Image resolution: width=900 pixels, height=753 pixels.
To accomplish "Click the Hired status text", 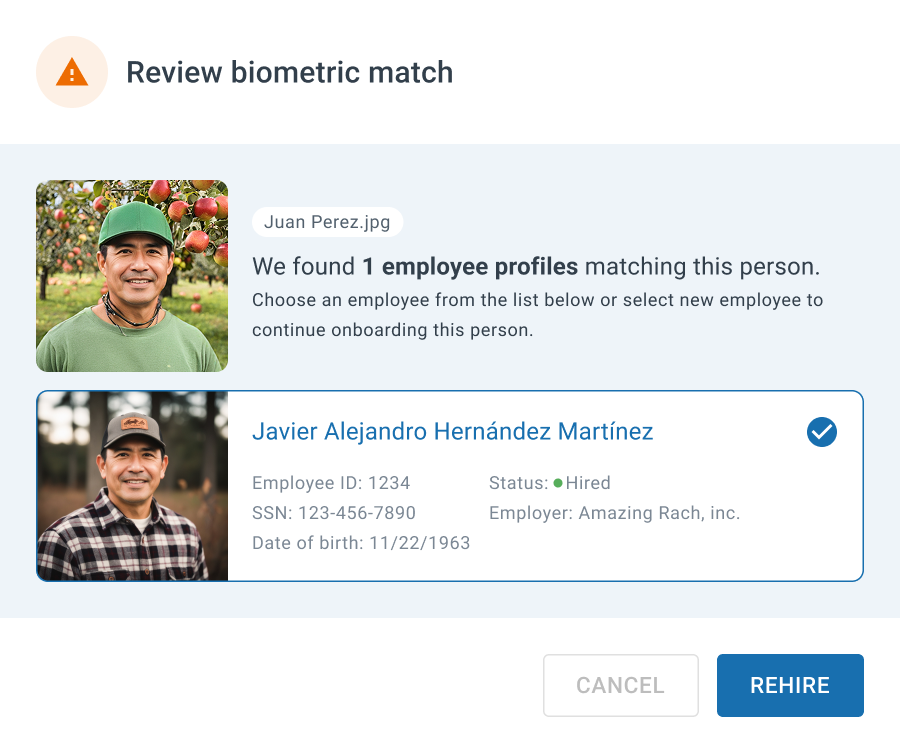I will (x=588, y=483).
